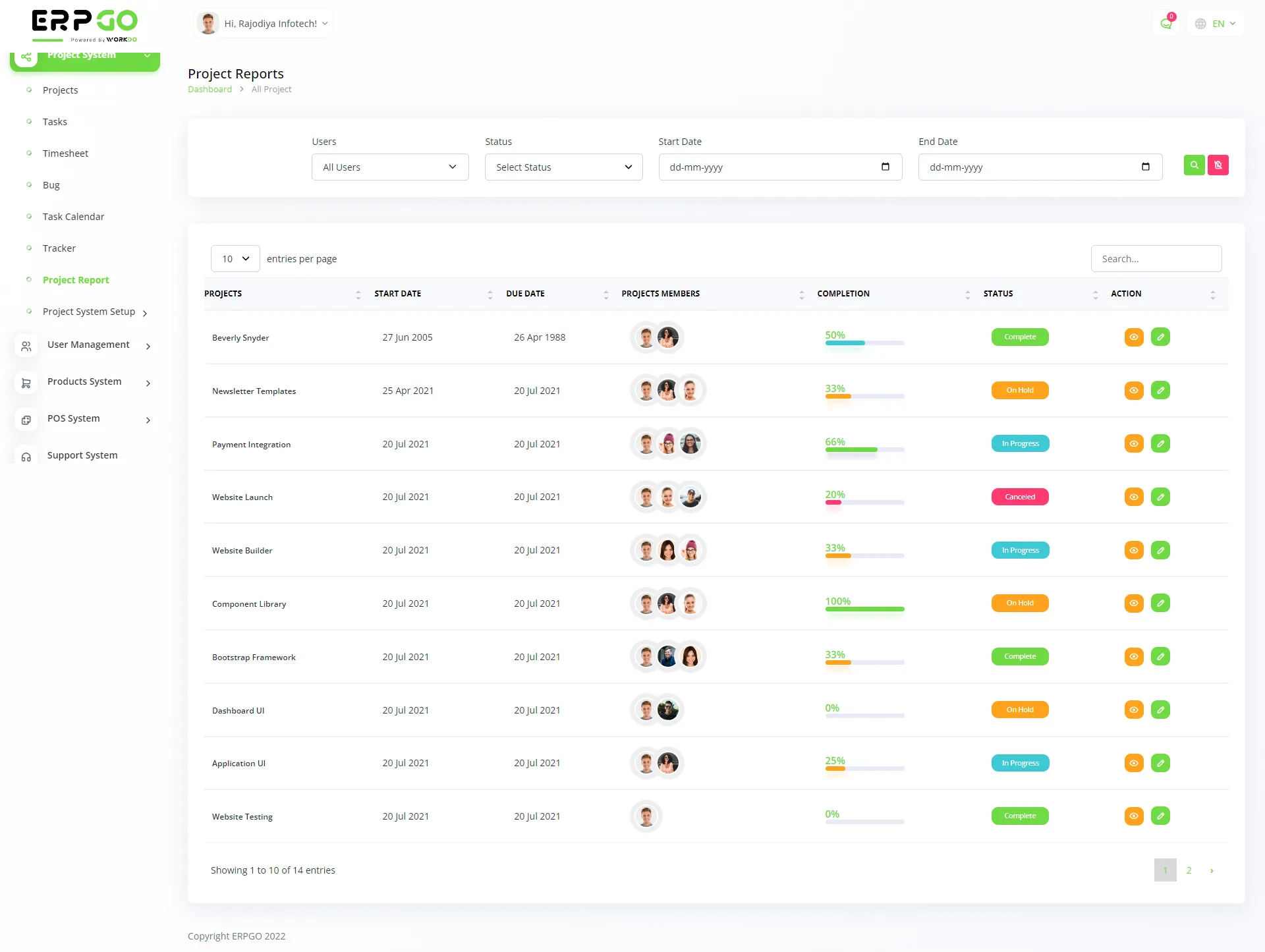Select the Project Report sidebar item
1265x952 pixels.
75,280
